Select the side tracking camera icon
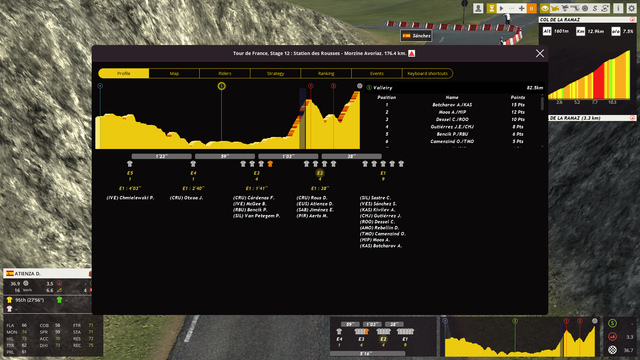The width and height of the screenshot is (640, 360). click(575, 8)
